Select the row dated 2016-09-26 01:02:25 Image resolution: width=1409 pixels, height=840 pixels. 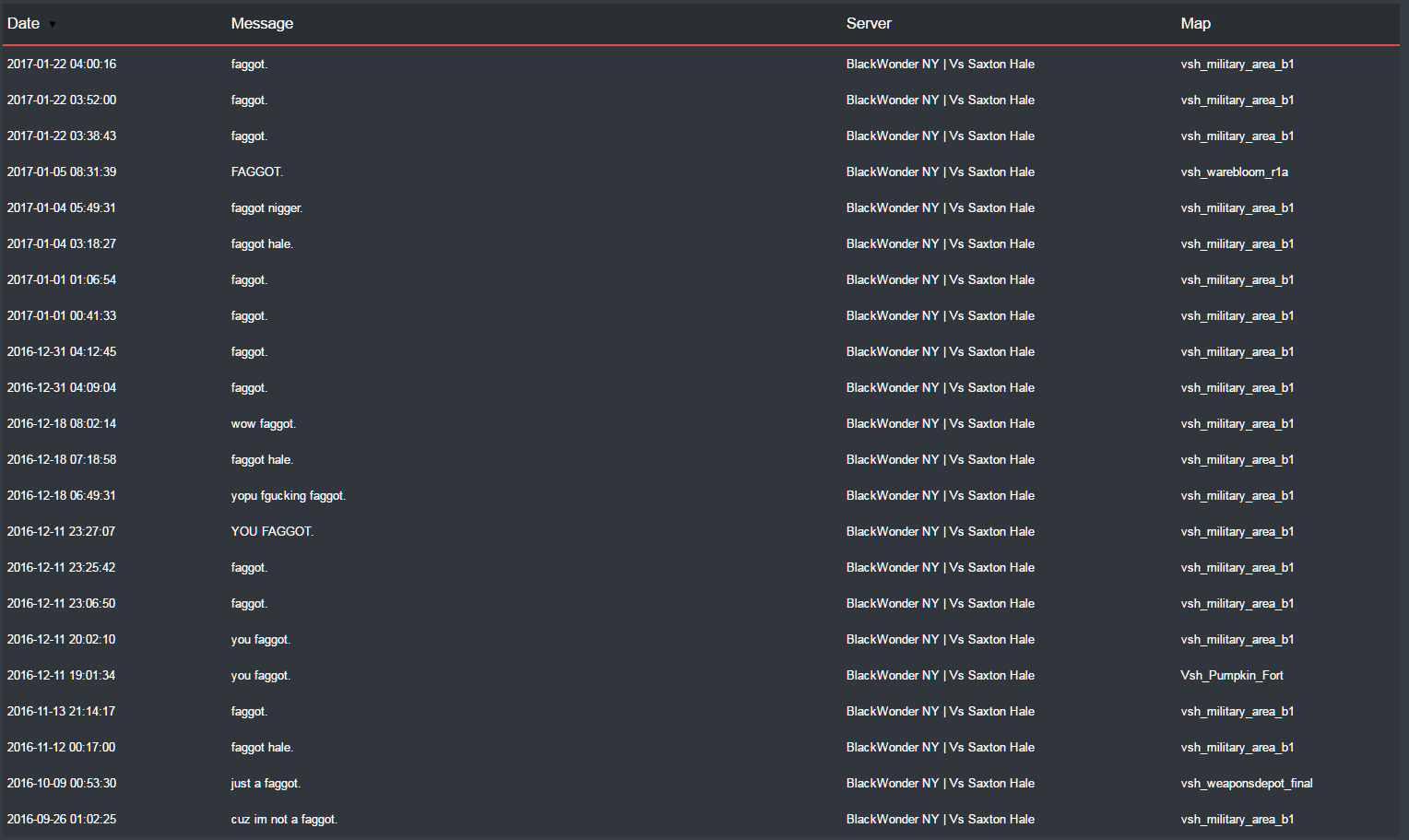[x=701, y=819]
